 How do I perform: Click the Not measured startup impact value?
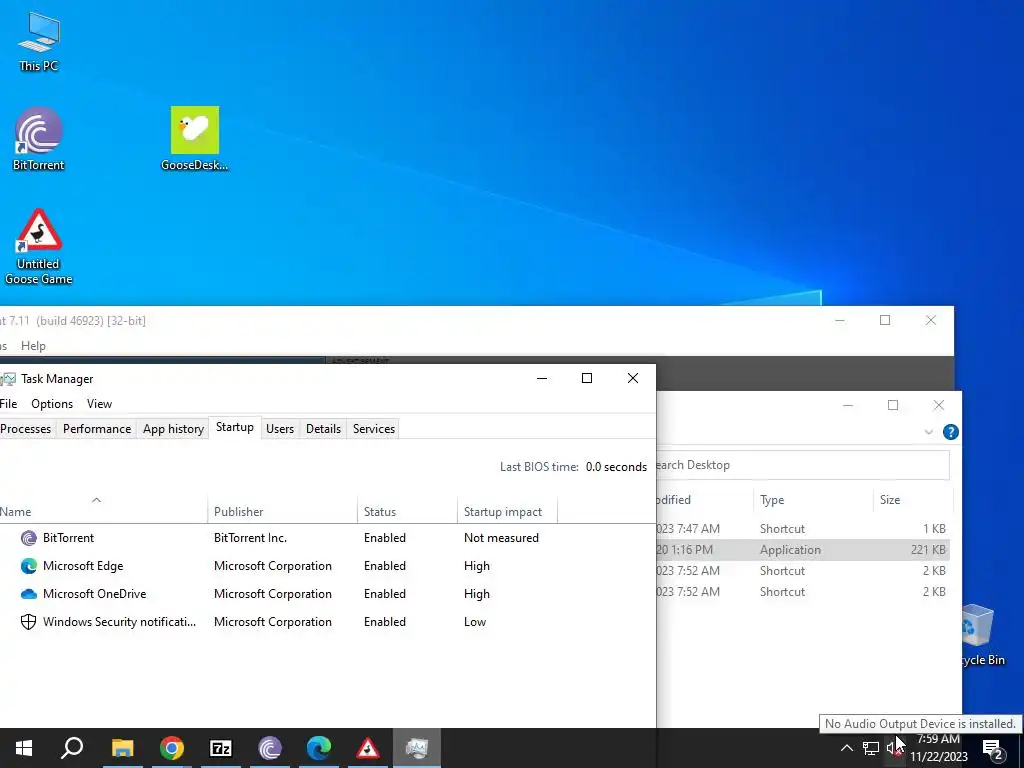point(501,537)
